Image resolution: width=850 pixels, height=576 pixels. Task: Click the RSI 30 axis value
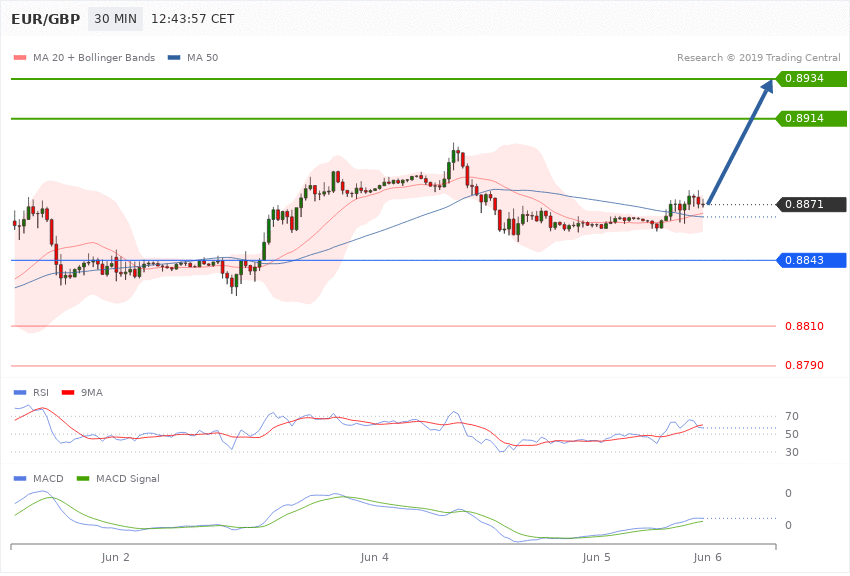point(792,452)
